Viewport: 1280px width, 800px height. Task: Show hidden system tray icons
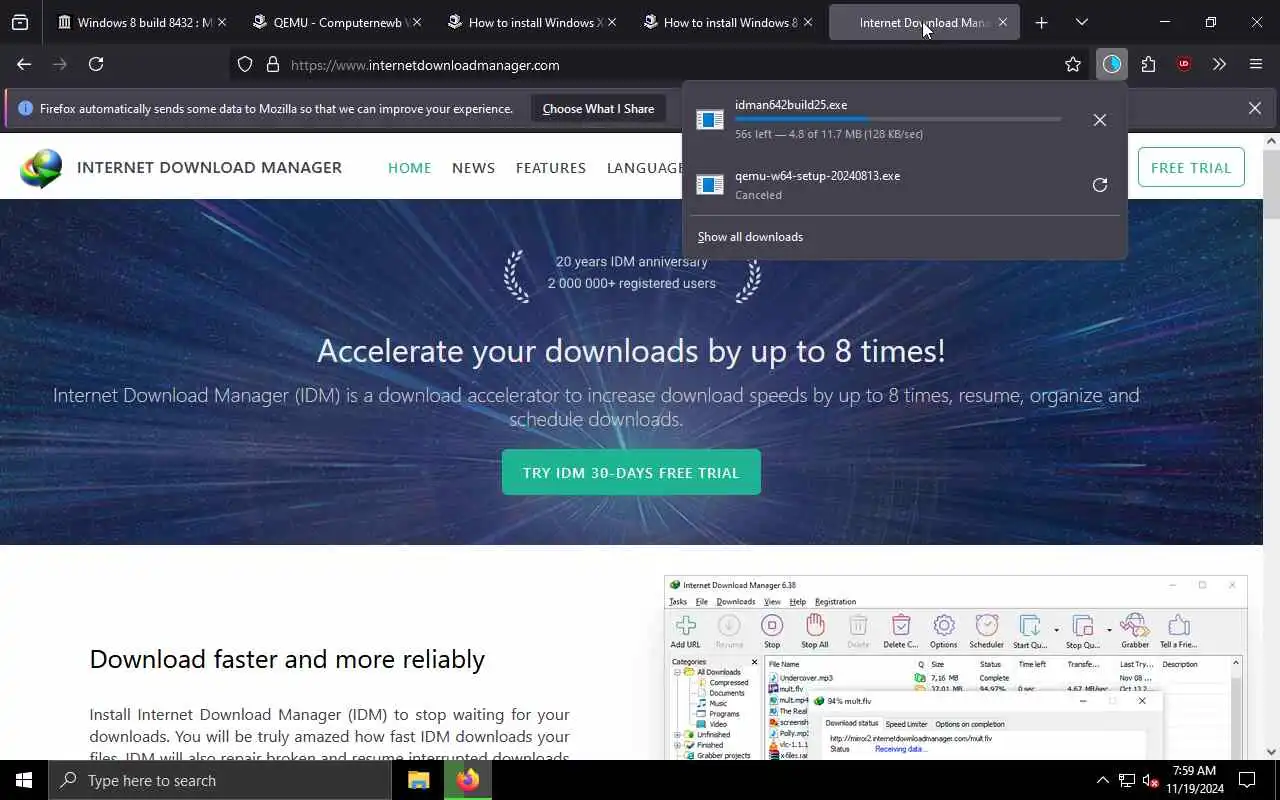click(x=1102, y=780)
